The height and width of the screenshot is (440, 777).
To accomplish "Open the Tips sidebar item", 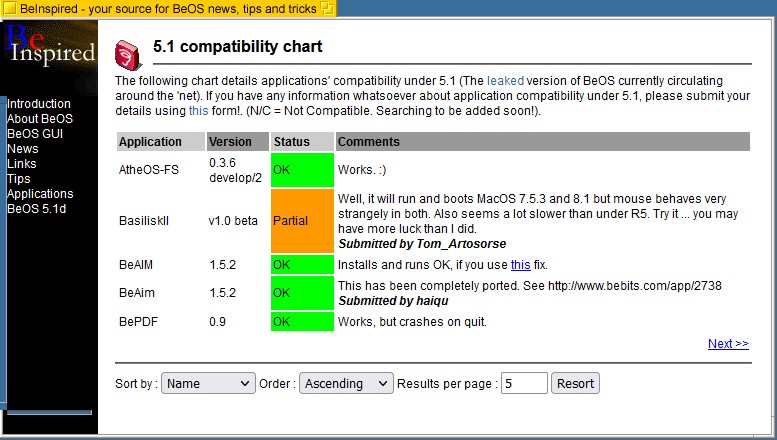I will (19, 179).
